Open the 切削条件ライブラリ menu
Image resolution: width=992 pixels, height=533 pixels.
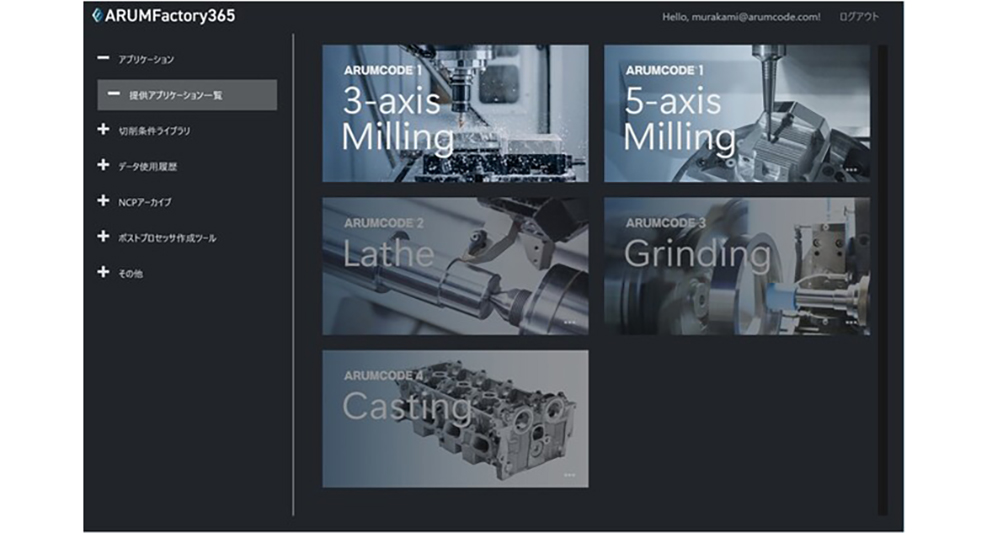tap(154, 131)
